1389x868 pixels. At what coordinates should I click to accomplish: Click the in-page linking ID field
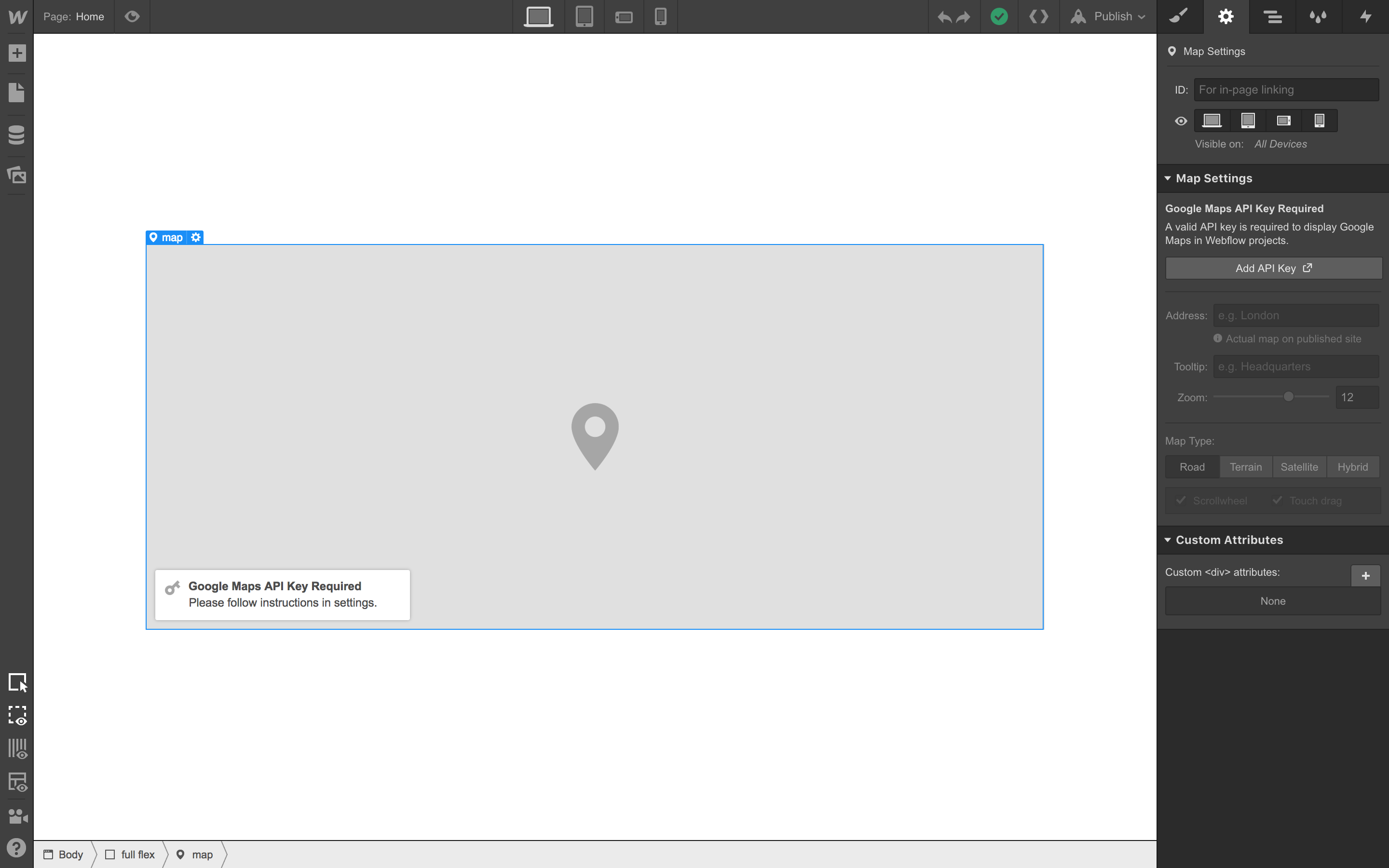[1286, 90]
